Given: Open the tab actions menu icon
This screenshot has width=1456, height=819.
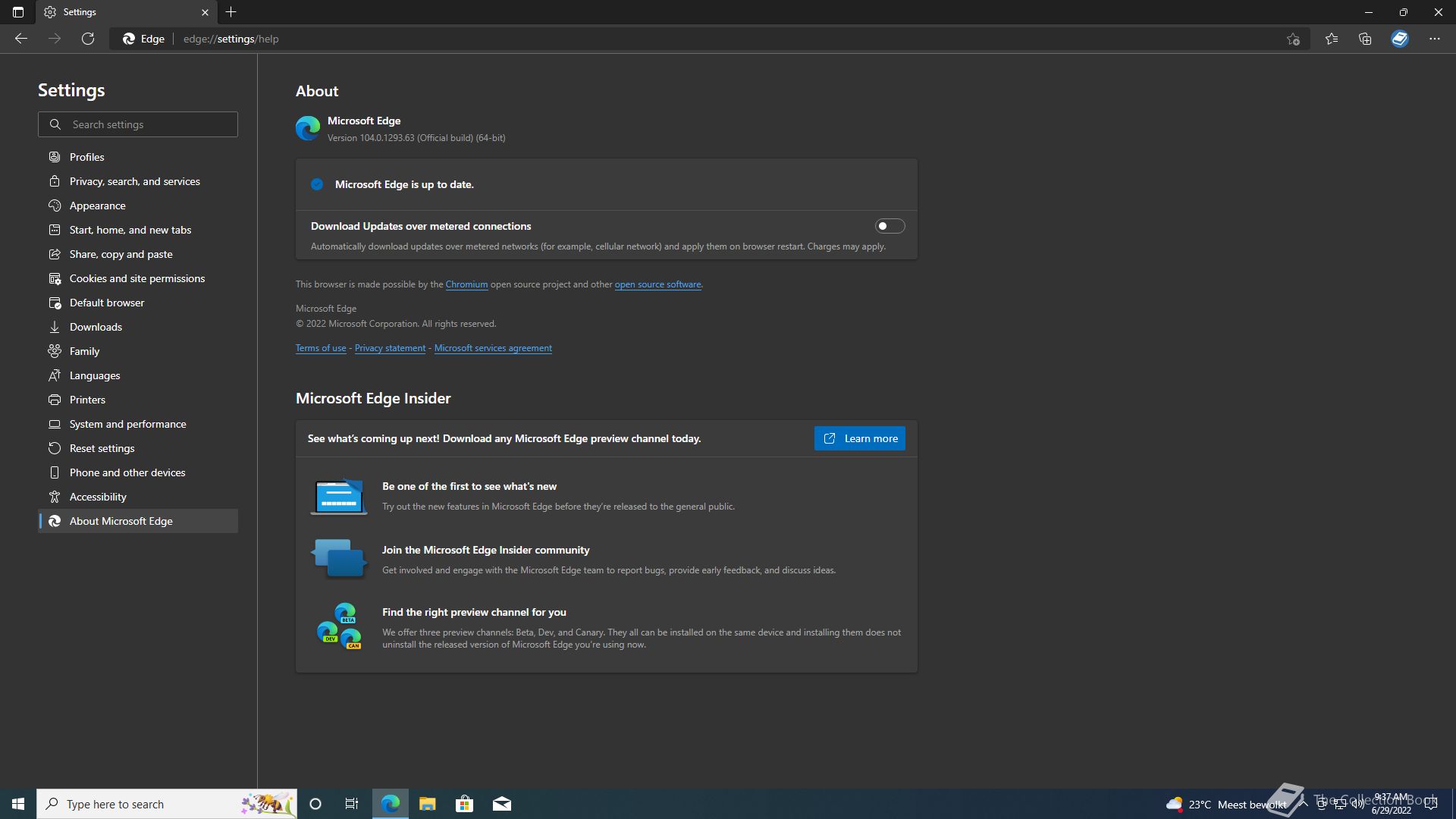Looking at the screenshot, I should point(18,12).
